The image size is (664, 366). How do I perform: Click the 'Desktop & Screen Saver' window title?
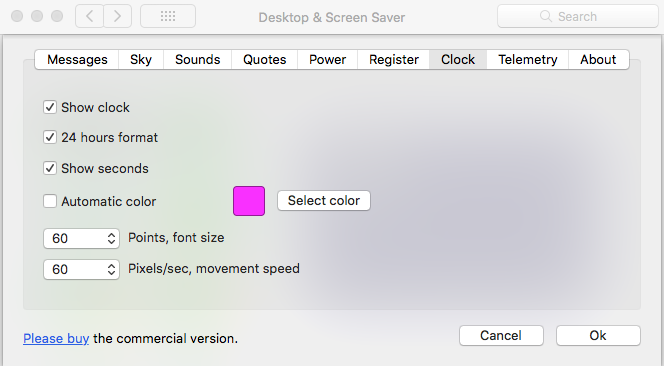(332, 17)
